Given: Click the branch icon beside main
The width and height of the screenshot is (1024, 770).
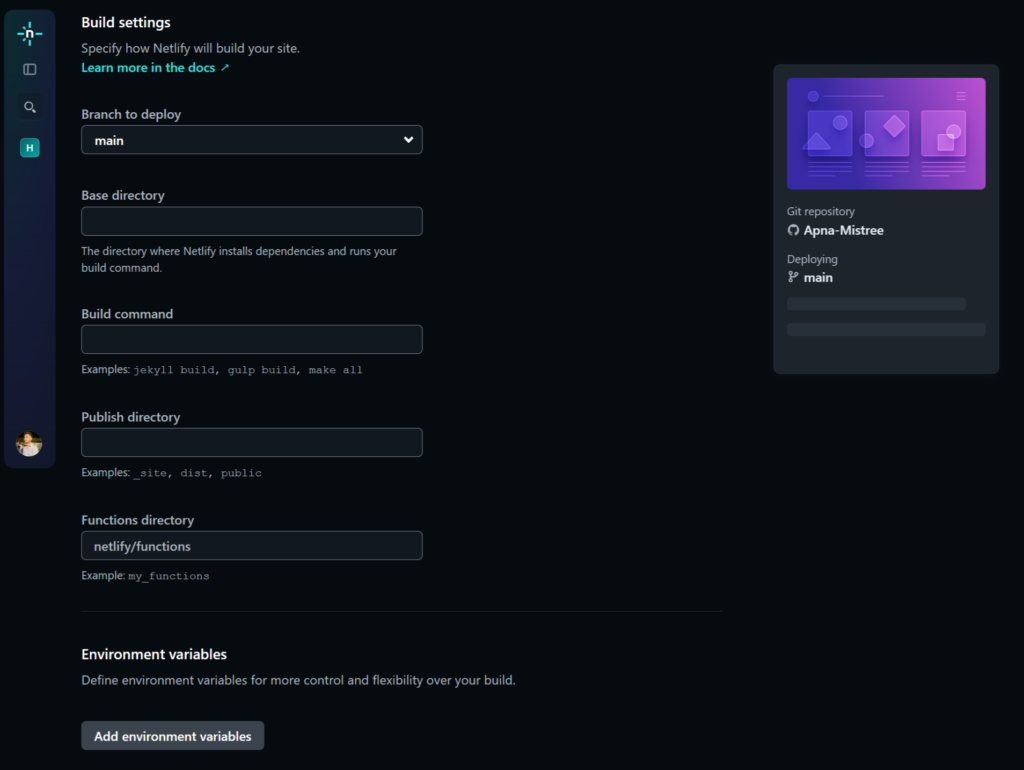Looking at the screenshot, I should 793,277.
